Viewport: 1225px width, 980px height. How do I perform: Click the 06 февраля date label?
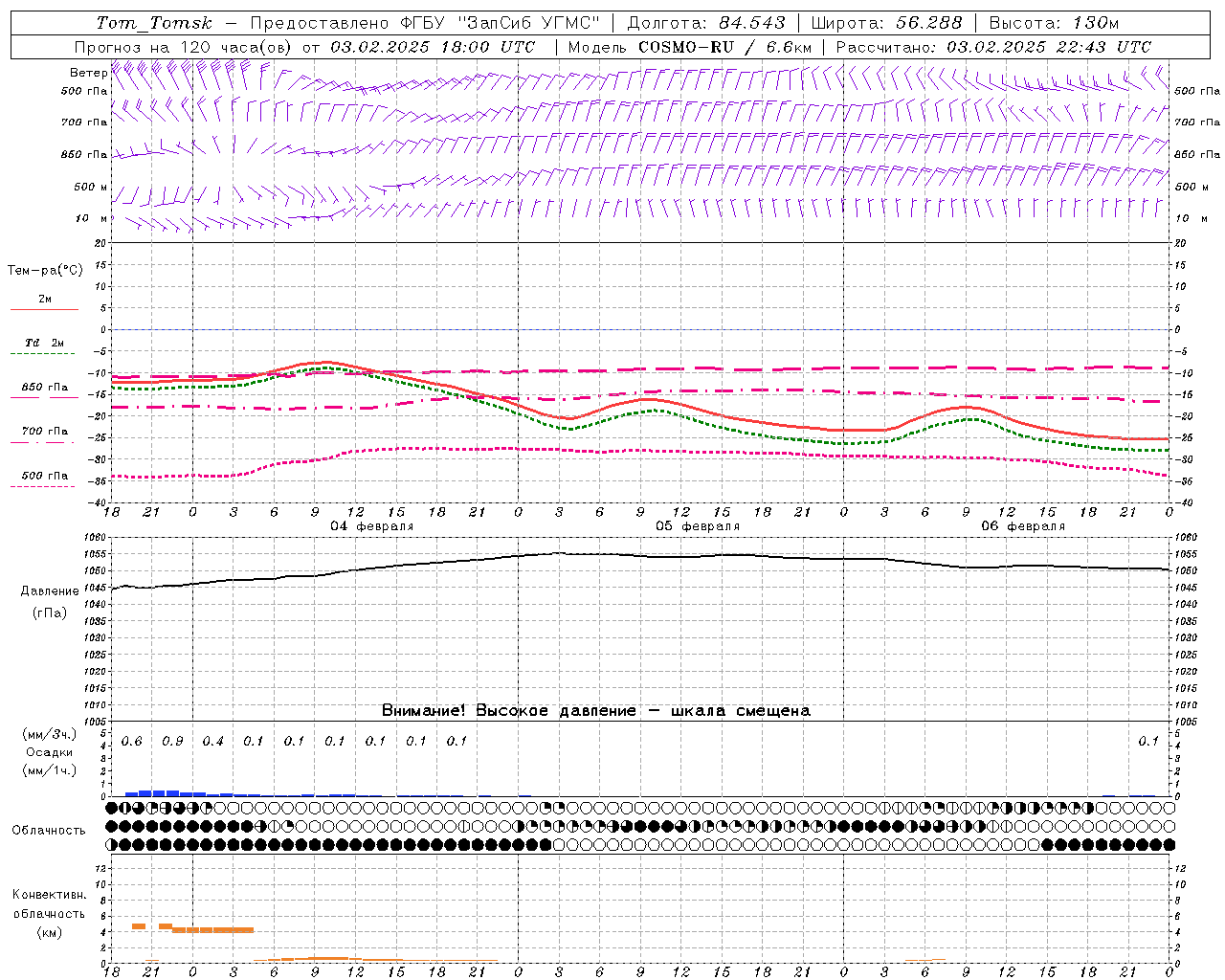[1023, 526]
